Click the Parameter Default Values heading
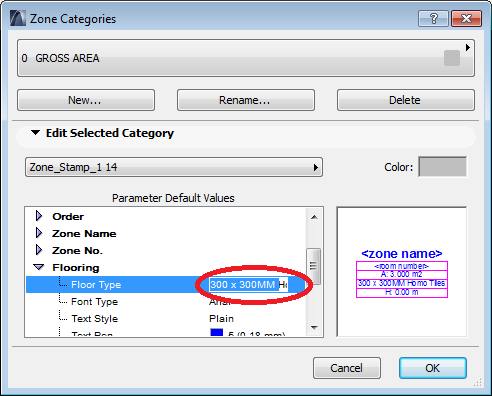 [173, 198]
